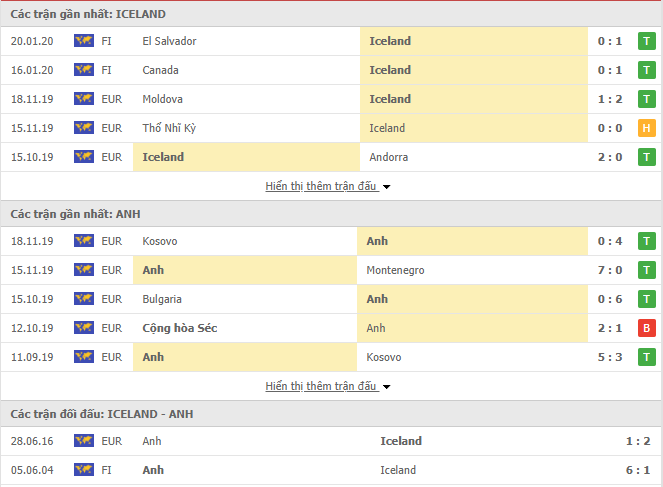
Task: Click the green T badge for Andorra match
Action: (x=647, y=157)
